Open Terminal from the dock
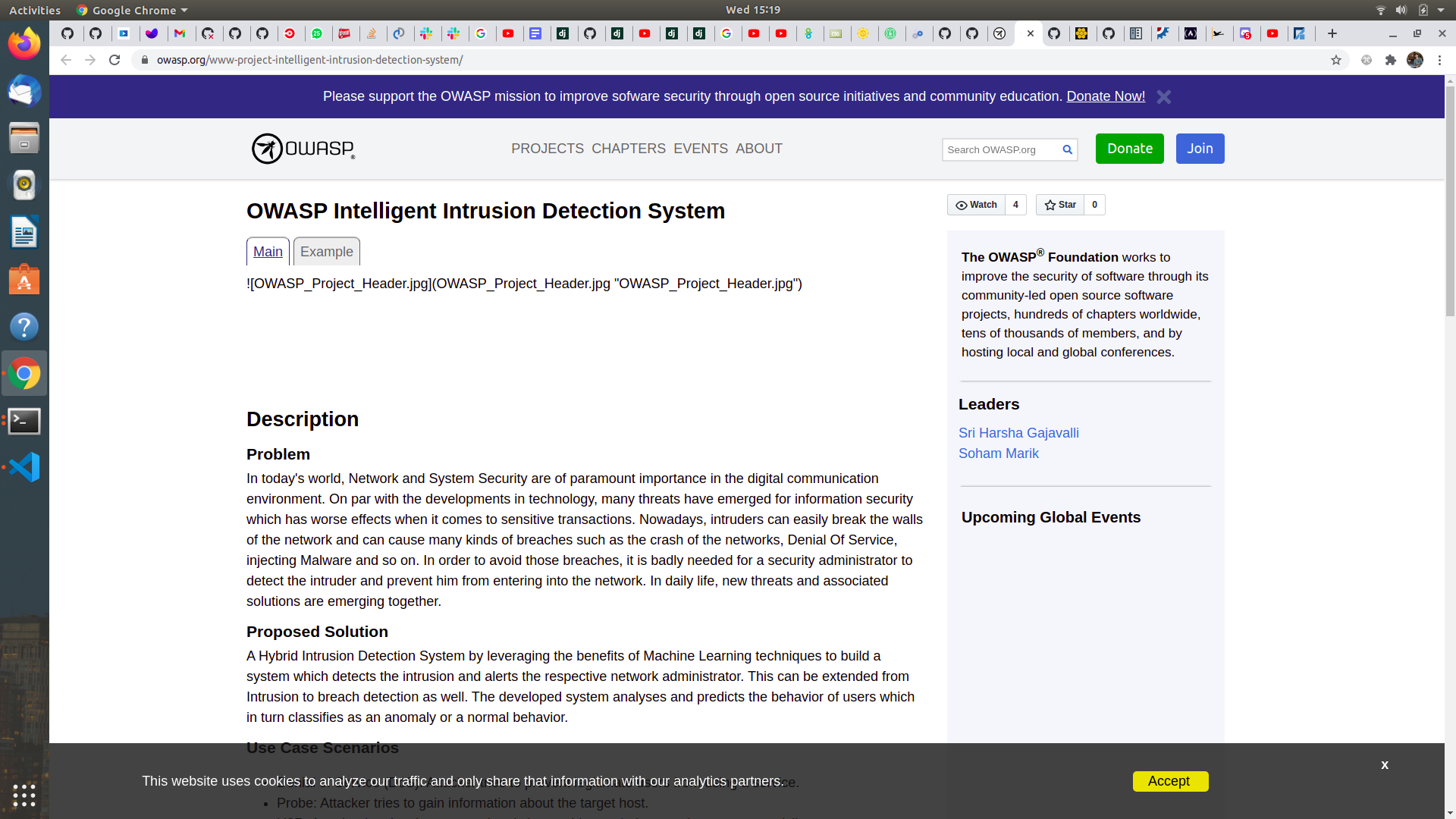The height and width of the screenshot is (819, 1456). 24,421
